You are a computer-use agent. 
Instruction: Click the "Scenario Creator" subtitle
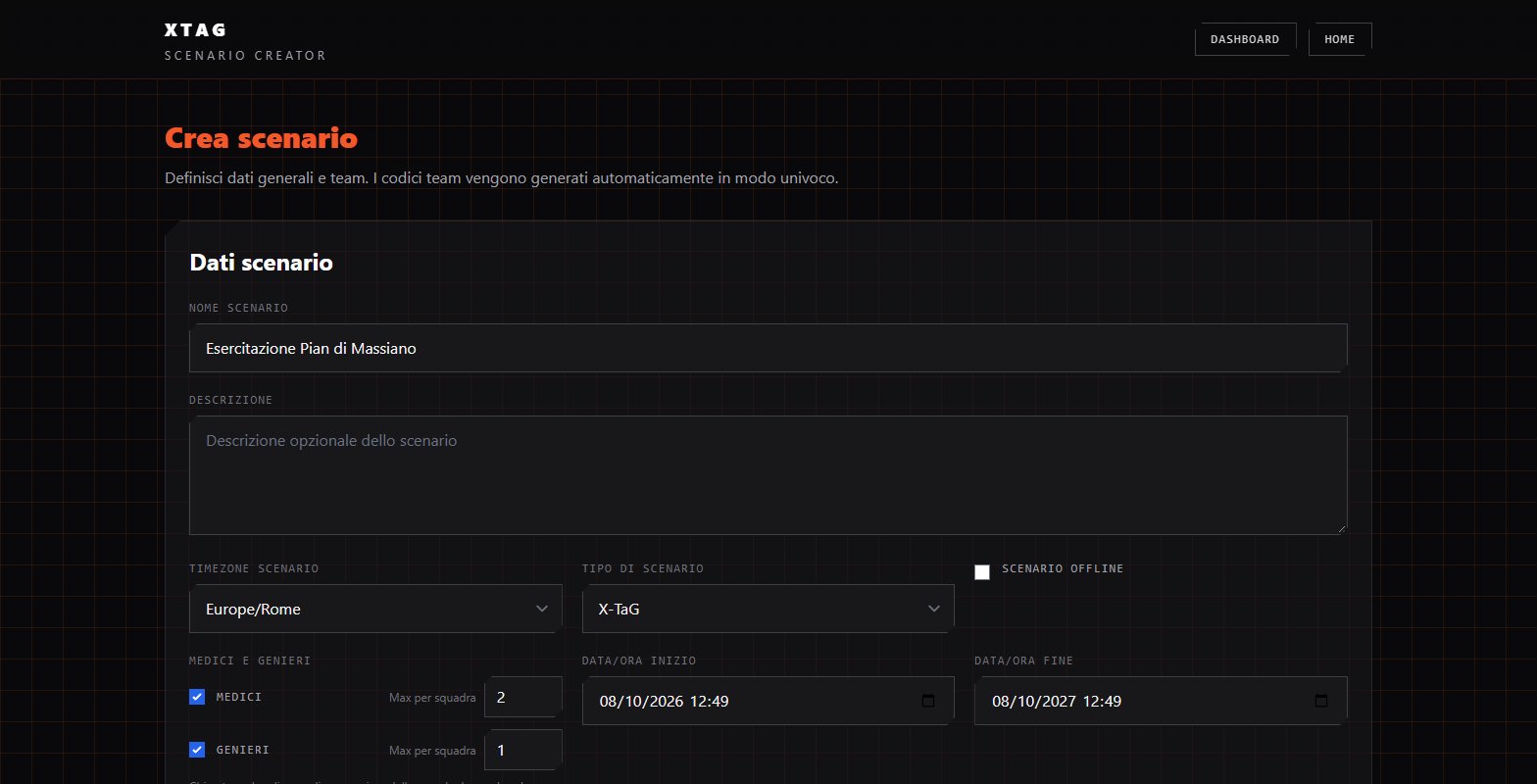point(245,56)
